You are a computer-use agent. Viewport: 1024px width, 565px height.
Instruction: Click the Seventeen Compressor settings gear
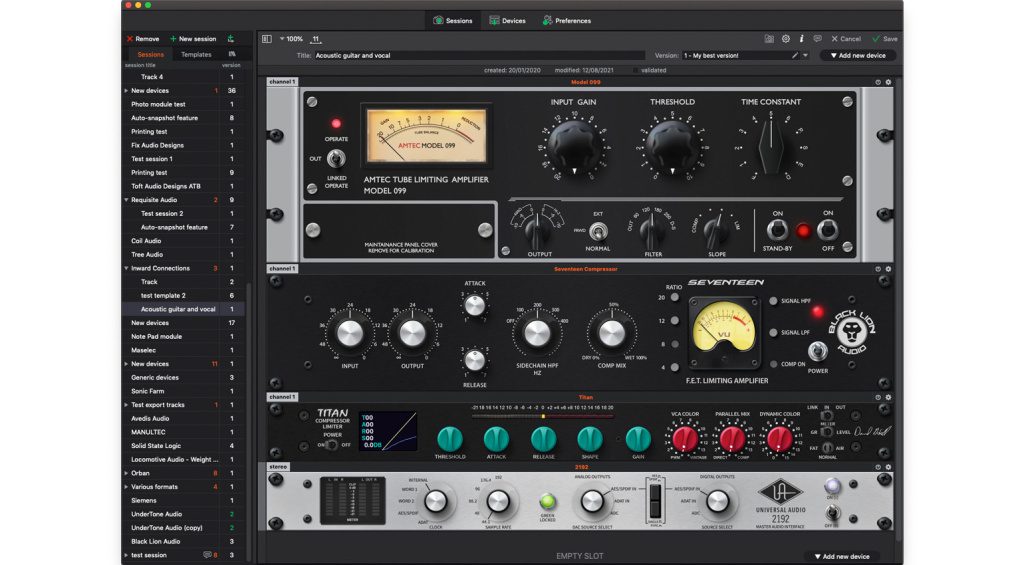point(888,269)
